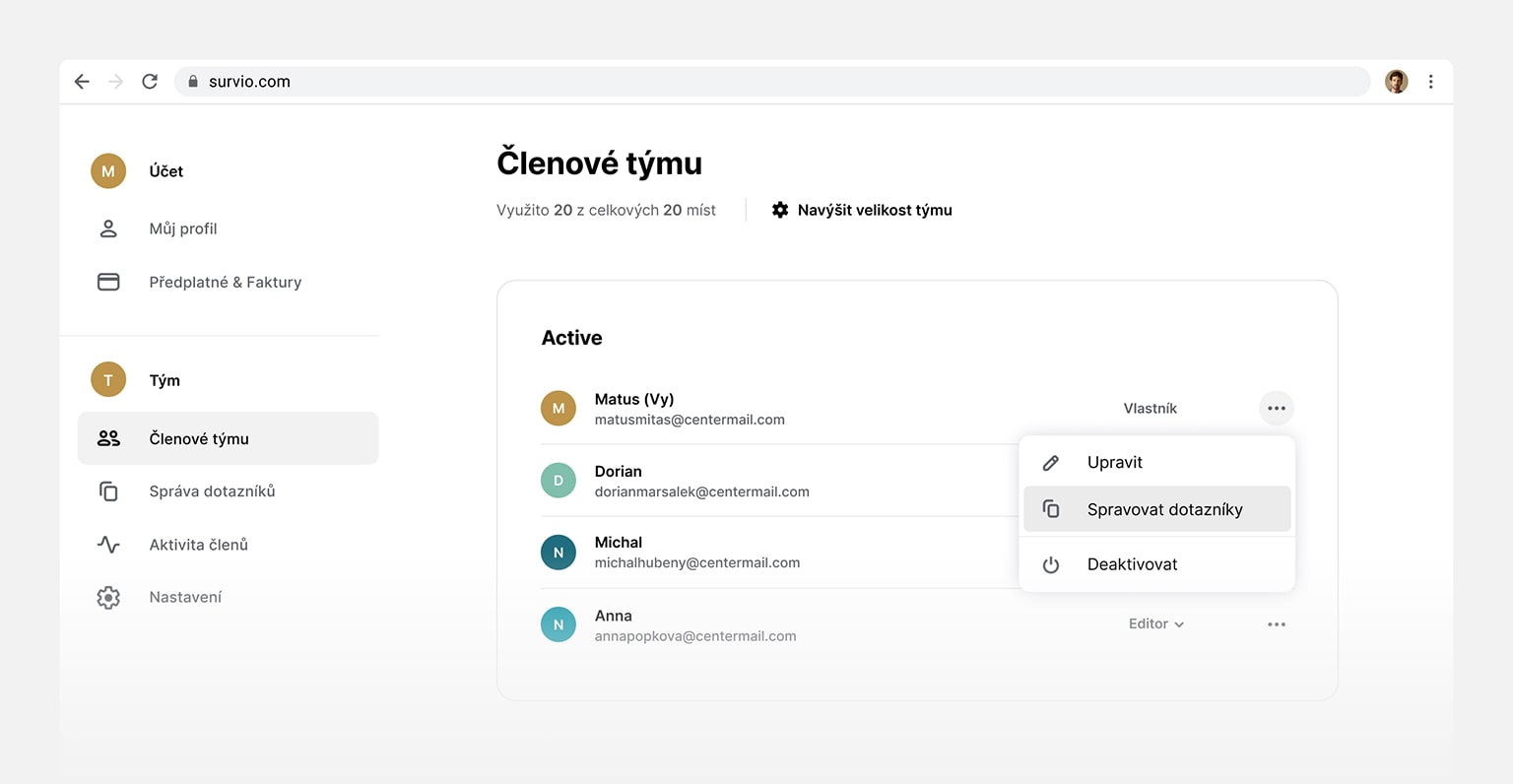Click Dorian's avatar with letter D
Viewport: 1513px width, 784px height.
click(559, 480)
